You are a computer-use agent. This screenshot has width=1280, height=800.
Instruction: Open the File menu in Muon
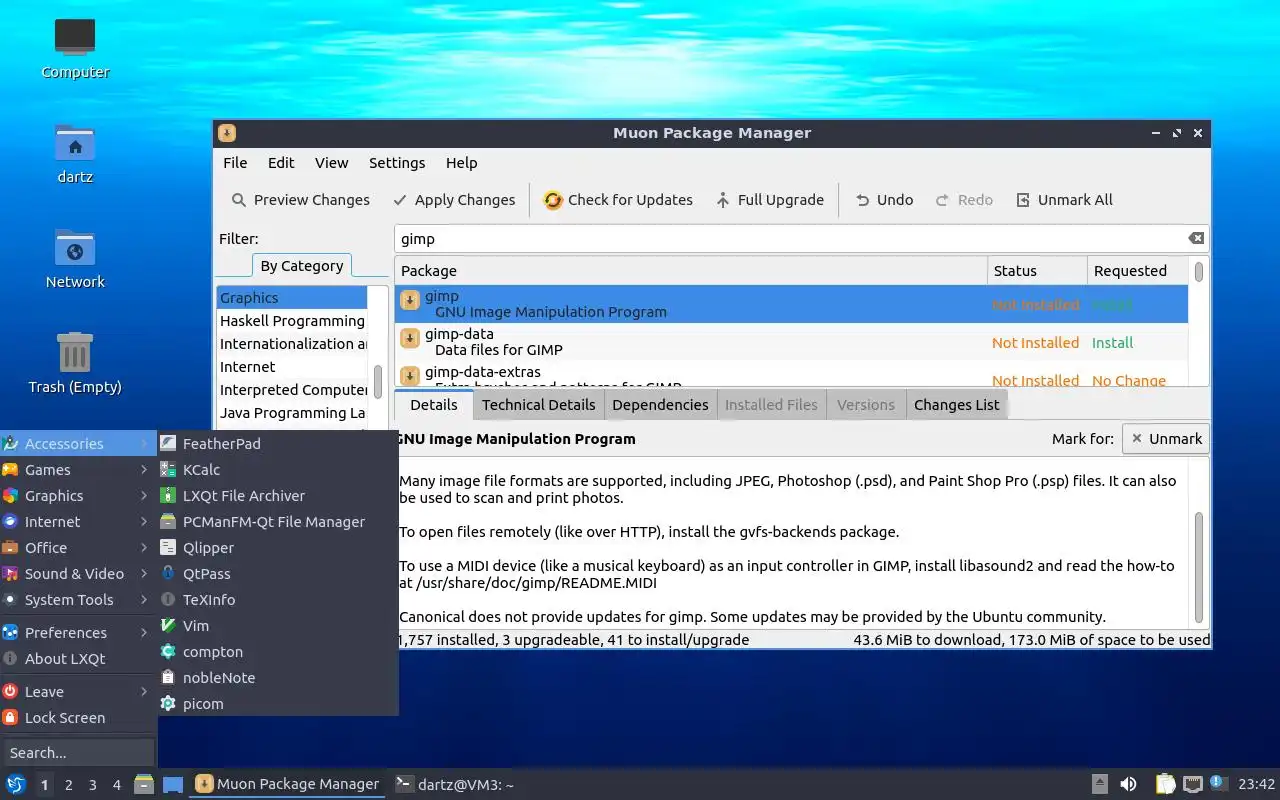(x=235, y=163)
